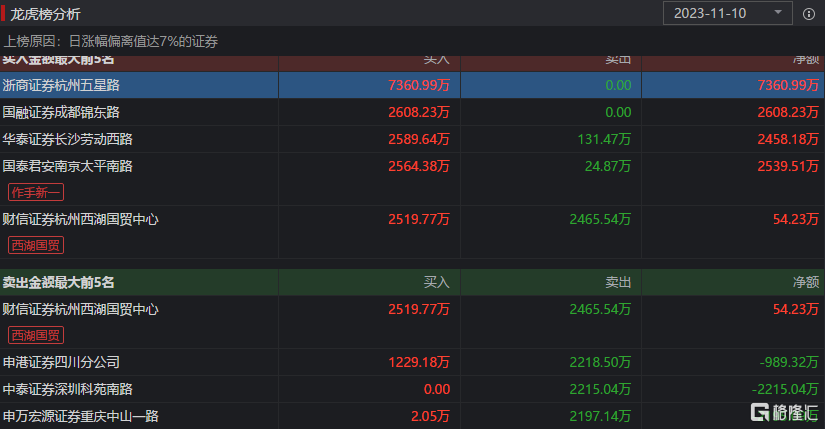The height and width of the screenshot is (429, 825).
Task: Click the 2.05万 buy amount
Action: [x=430, y=416]
